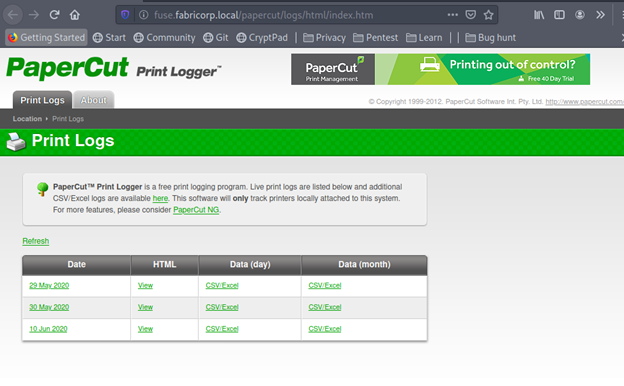Viewport: 624px width, 386px height.
Task: Follow the here link for CSV logs
Action: coord(160,198)
